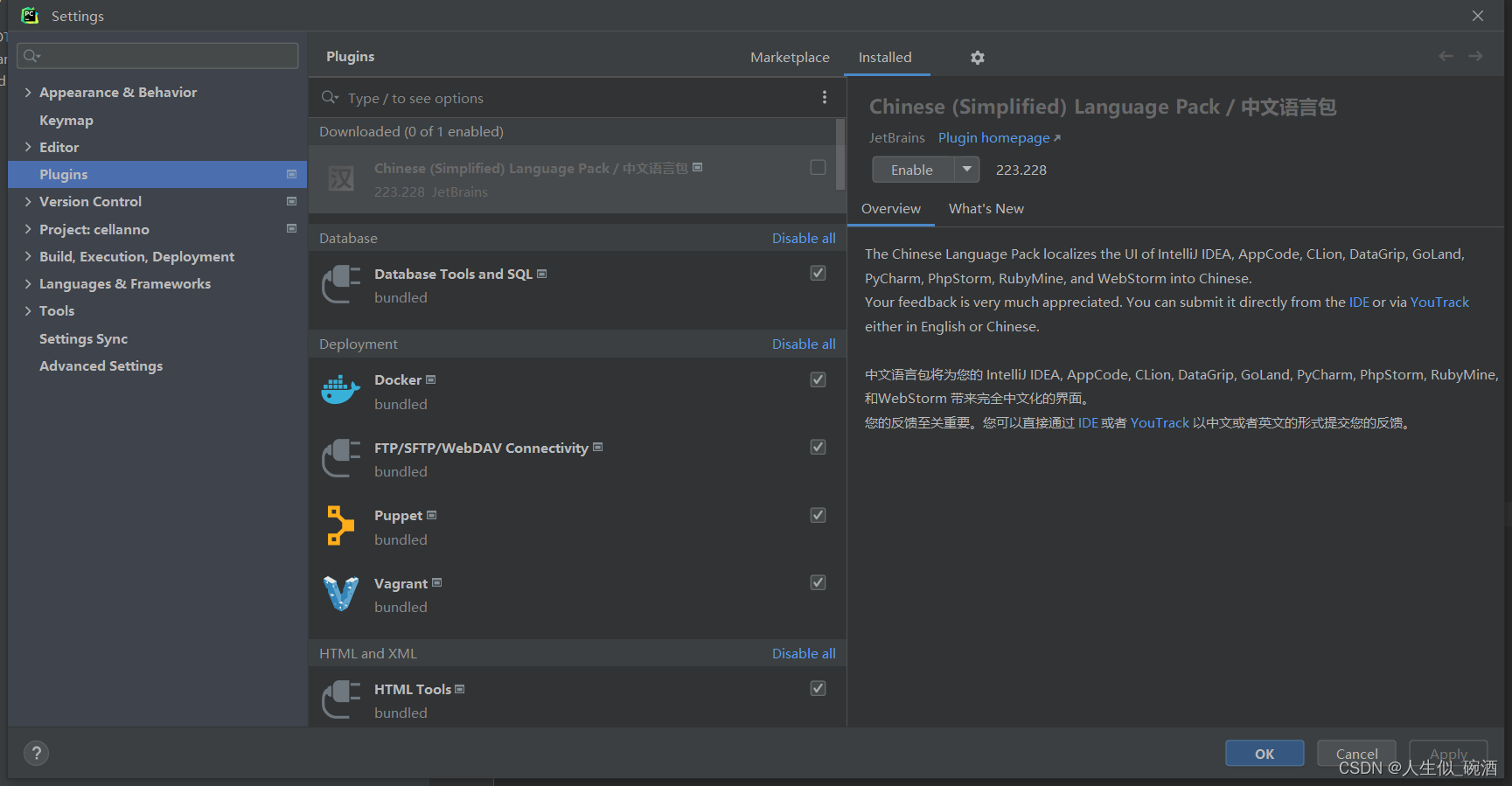Click the project-level marker beside Project: cellanno

pos(292,228)
